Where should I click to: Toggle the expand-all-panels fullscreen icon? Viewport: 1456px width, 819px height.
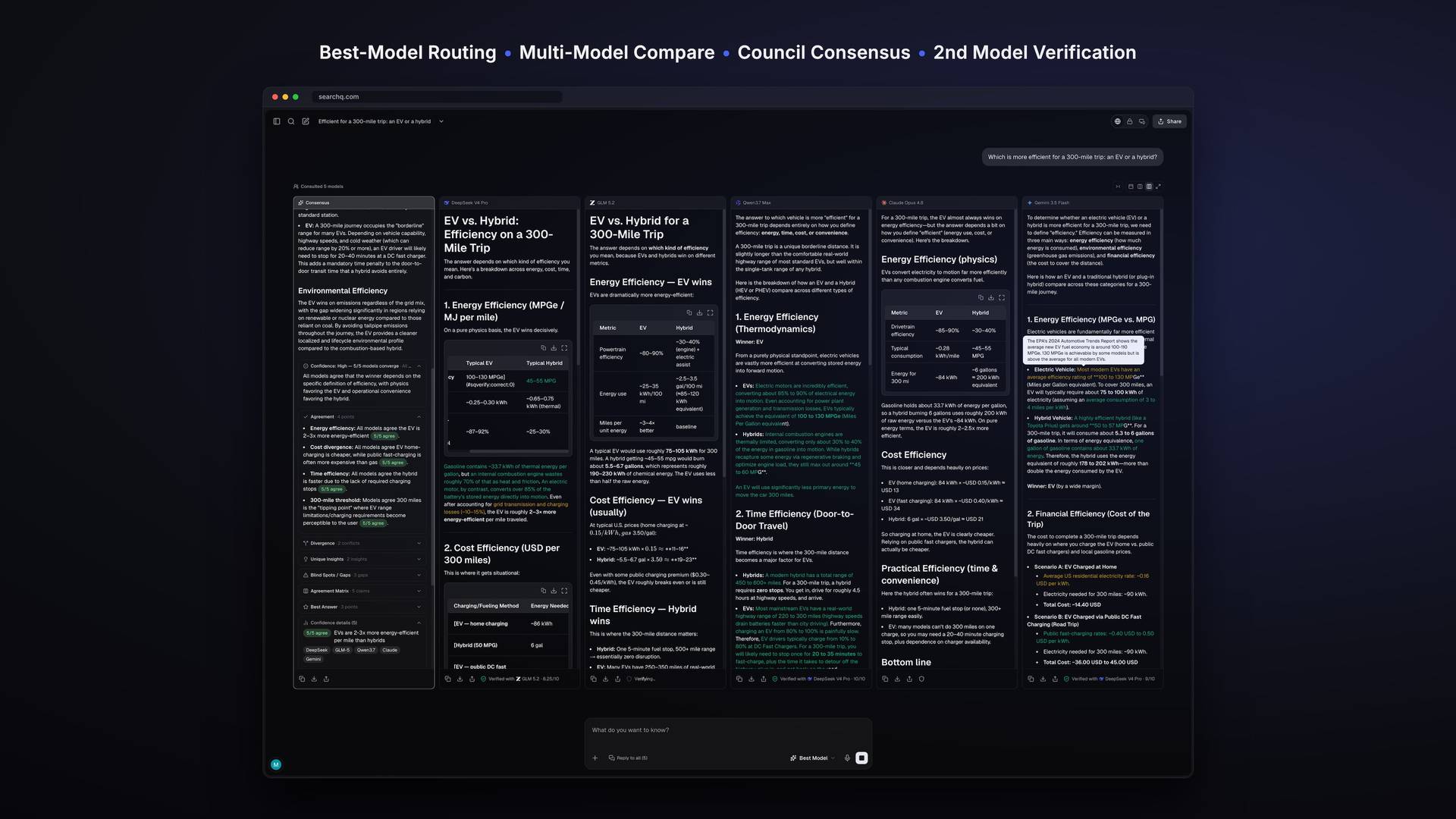tap(1158, 187)
